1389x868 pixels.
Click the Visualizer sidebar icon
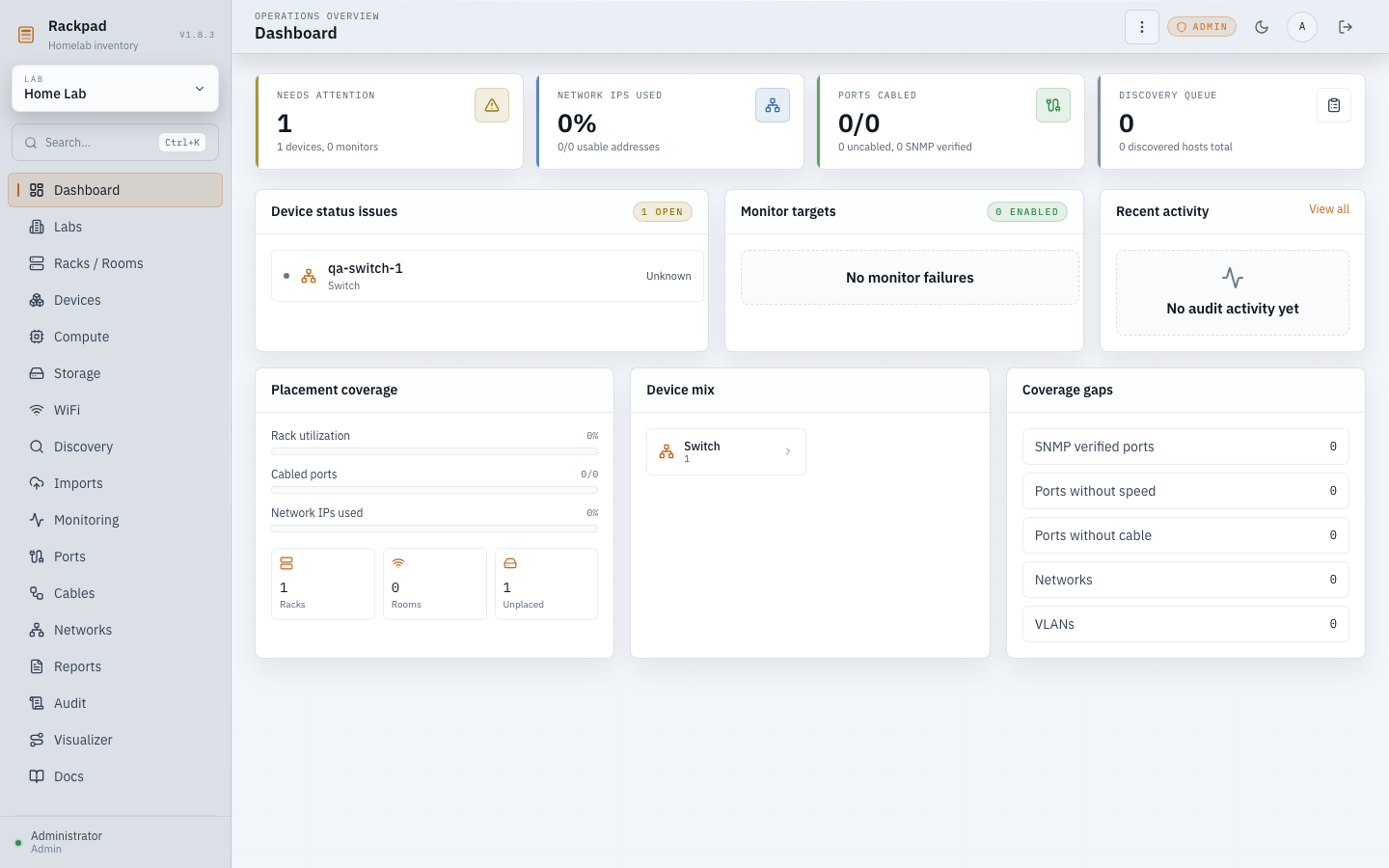coord(37,740)
